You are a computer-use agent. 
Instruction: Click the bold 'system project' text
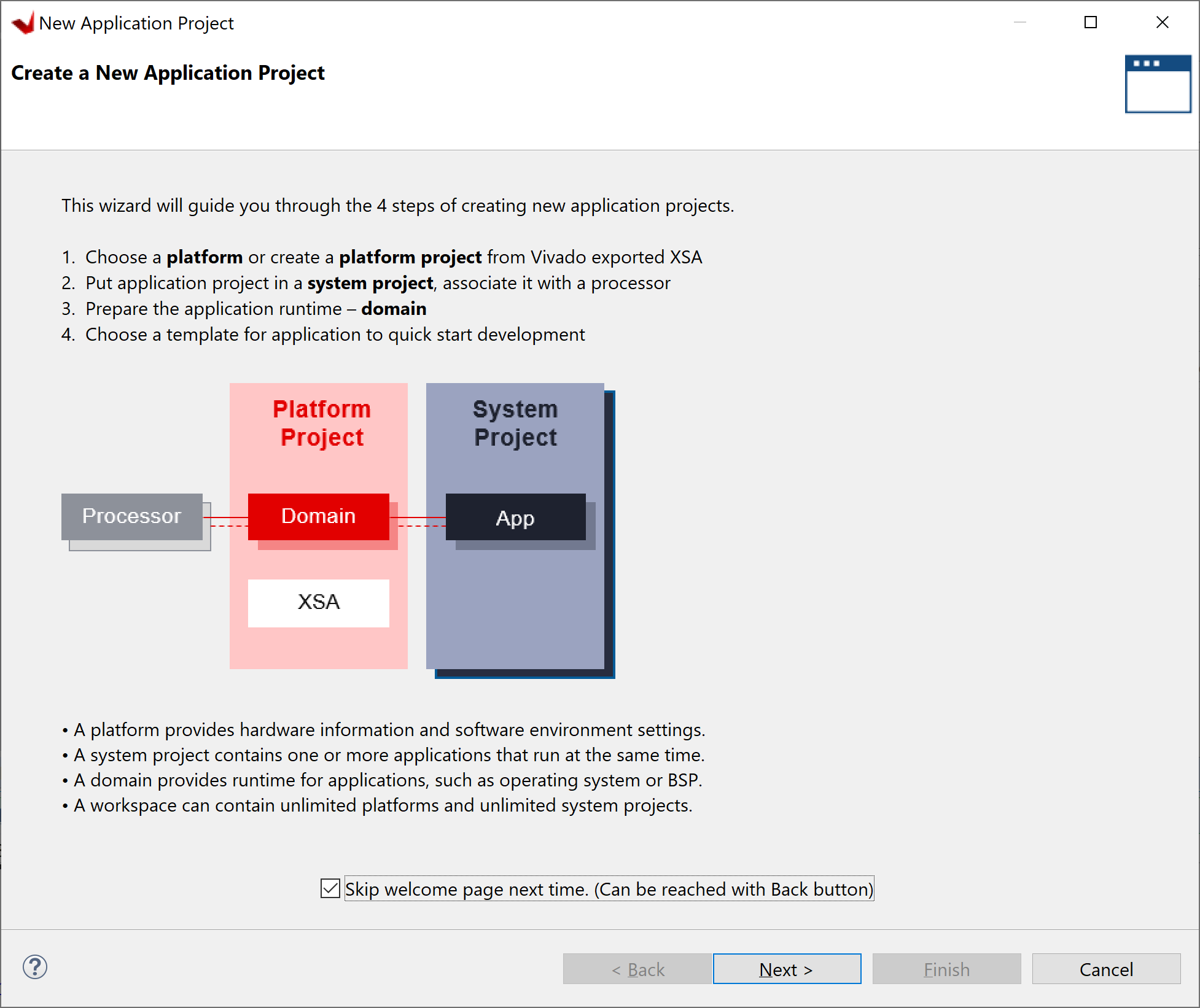[370, 283]
